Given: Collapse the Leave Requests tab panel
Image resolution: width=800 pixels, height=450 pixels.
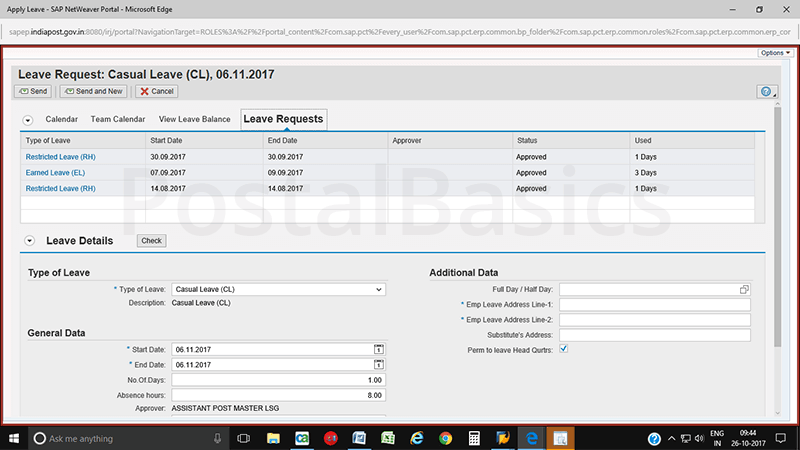Looking at the screenshot, I should [x=28, y=120].
